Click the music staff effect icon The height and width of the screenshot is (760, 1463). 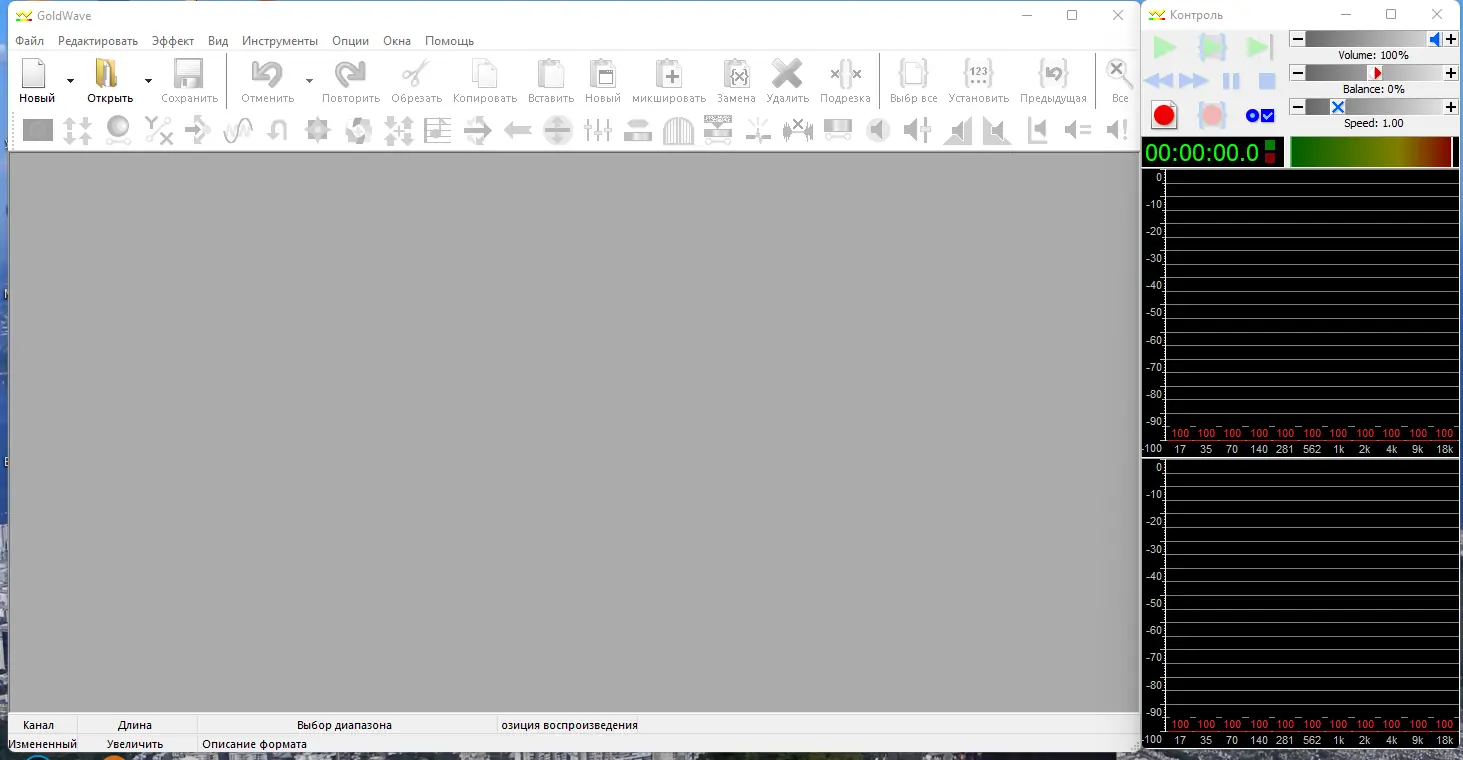438,130
